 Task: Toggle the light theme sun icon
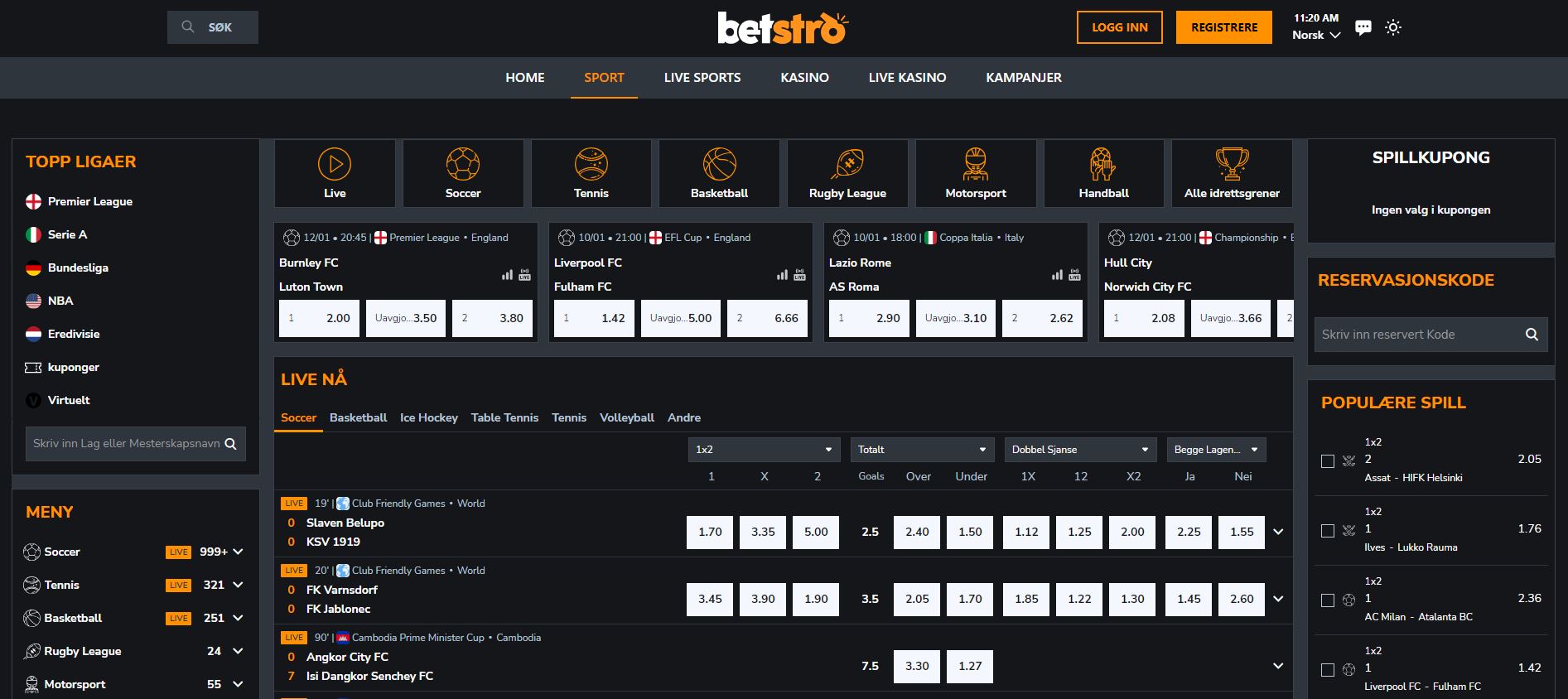(1393, 27)
